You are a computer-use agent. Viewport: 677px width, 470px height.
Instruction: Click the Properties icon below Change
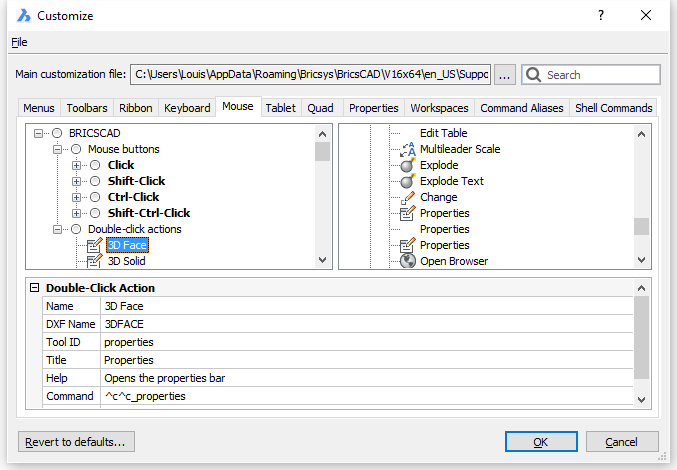pyautogui.click(x=407, y=213)
